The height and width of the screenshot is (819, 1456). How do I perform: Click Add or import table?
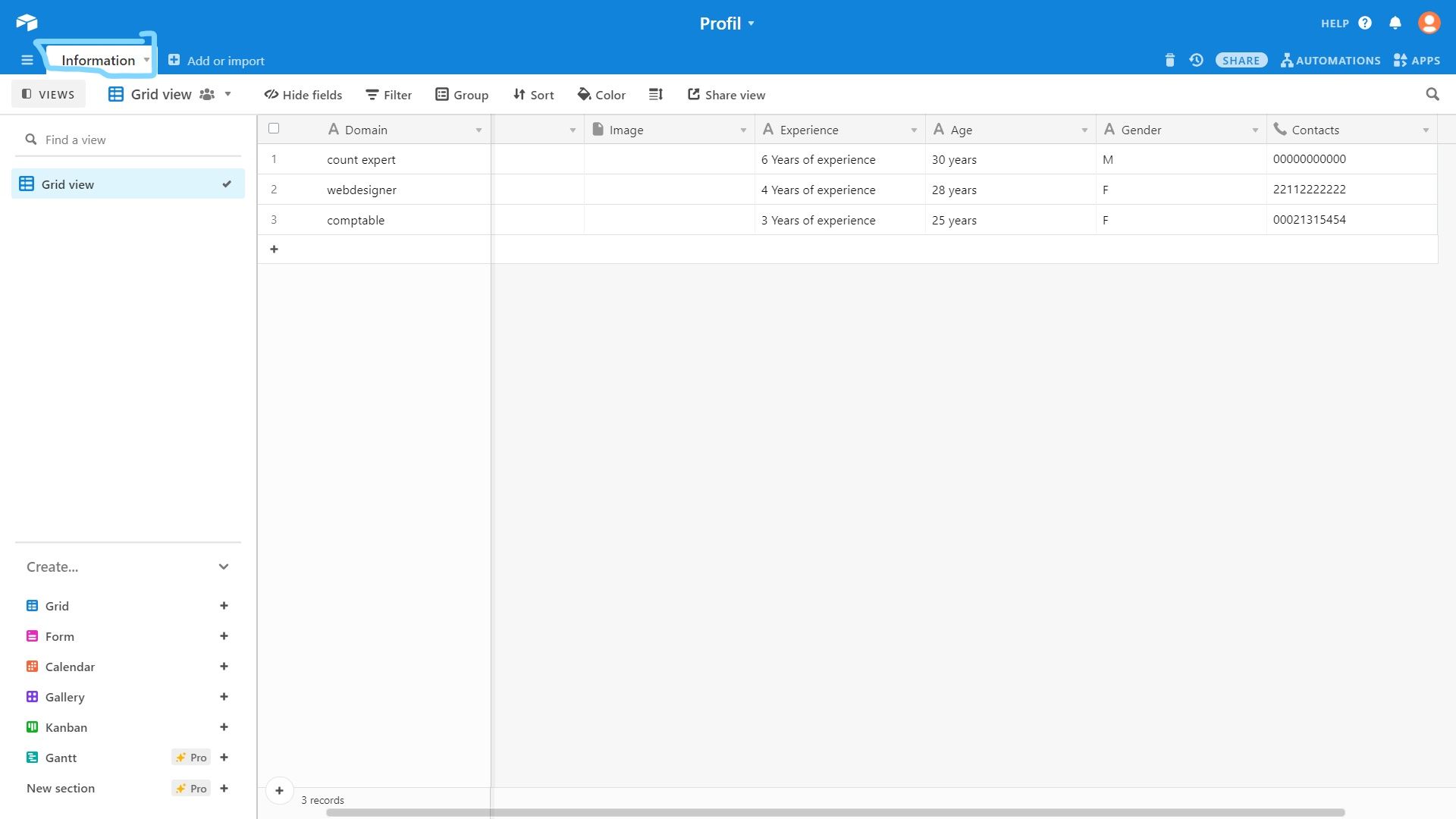[216, 61]
